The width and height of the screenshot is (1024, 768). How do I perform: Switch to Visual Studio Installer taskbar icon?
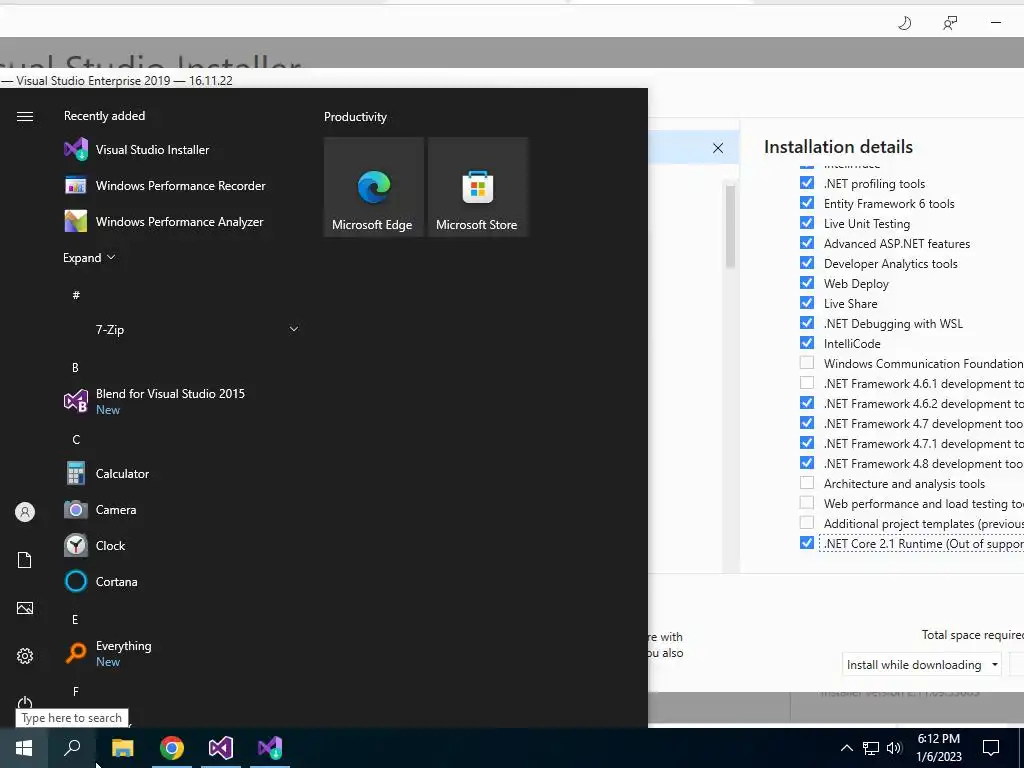[x=270, y=748]
